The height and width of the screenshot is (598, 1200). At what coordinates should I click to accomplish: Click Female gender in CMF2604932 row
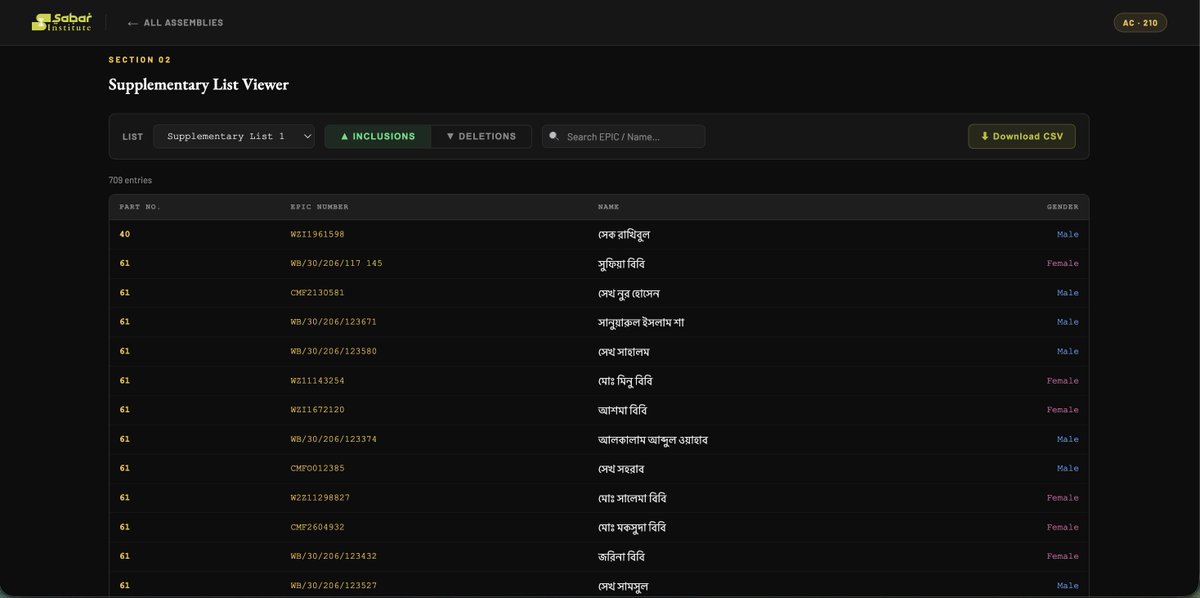[x=1063, y=527]
